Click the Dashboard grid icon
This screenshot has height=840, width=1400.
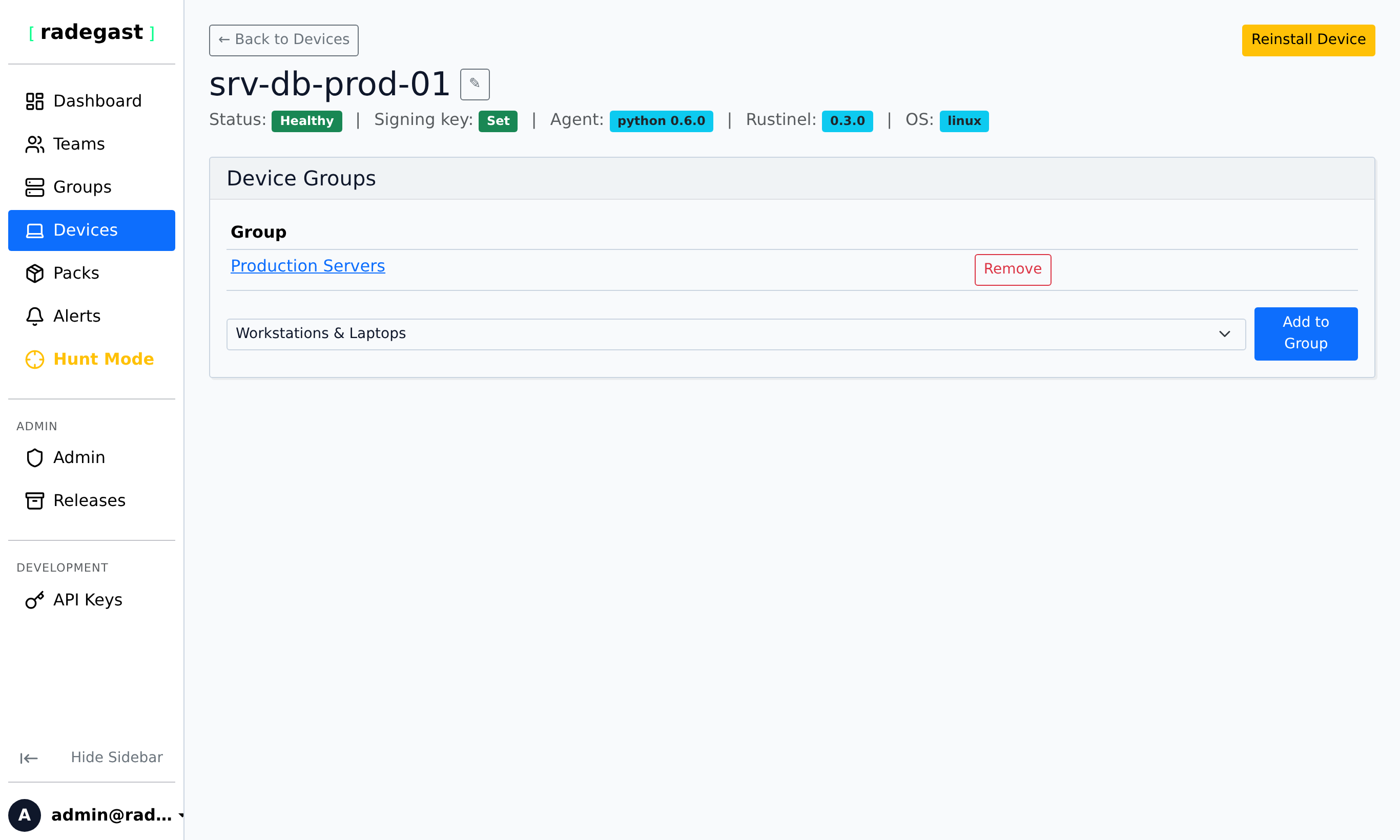click(34, 101)
